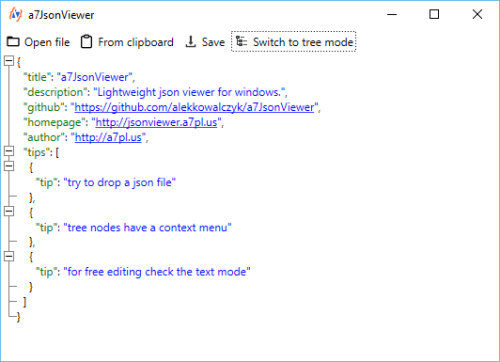Choose the From clipboard label

coord(136,42)
